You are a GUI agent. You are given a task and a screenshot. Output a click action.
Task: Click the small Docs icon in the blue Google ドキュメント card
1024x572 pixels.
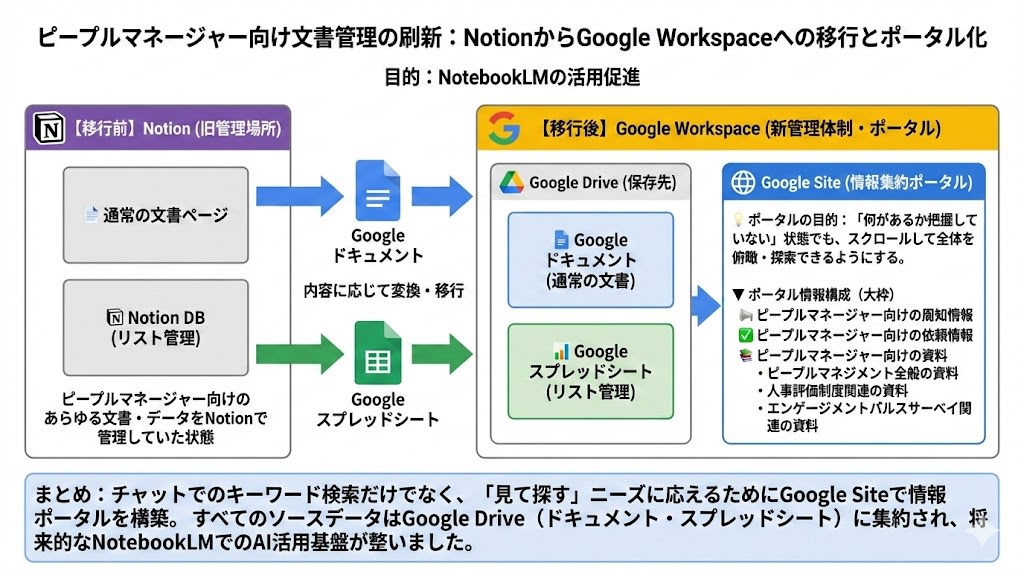pos(561,240)
